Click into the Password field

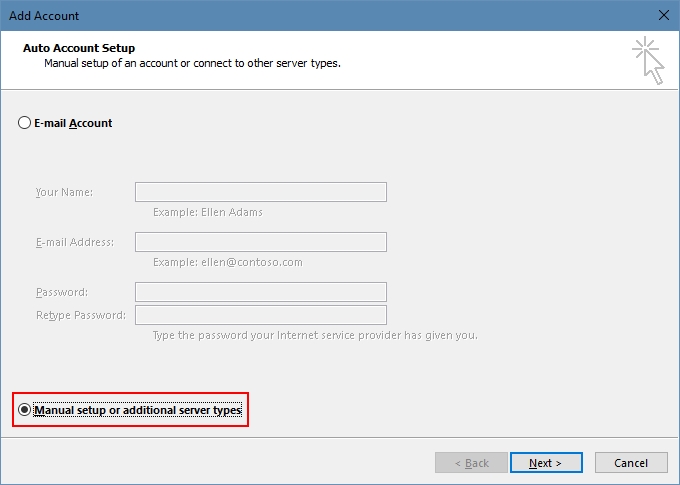[260, 292]
